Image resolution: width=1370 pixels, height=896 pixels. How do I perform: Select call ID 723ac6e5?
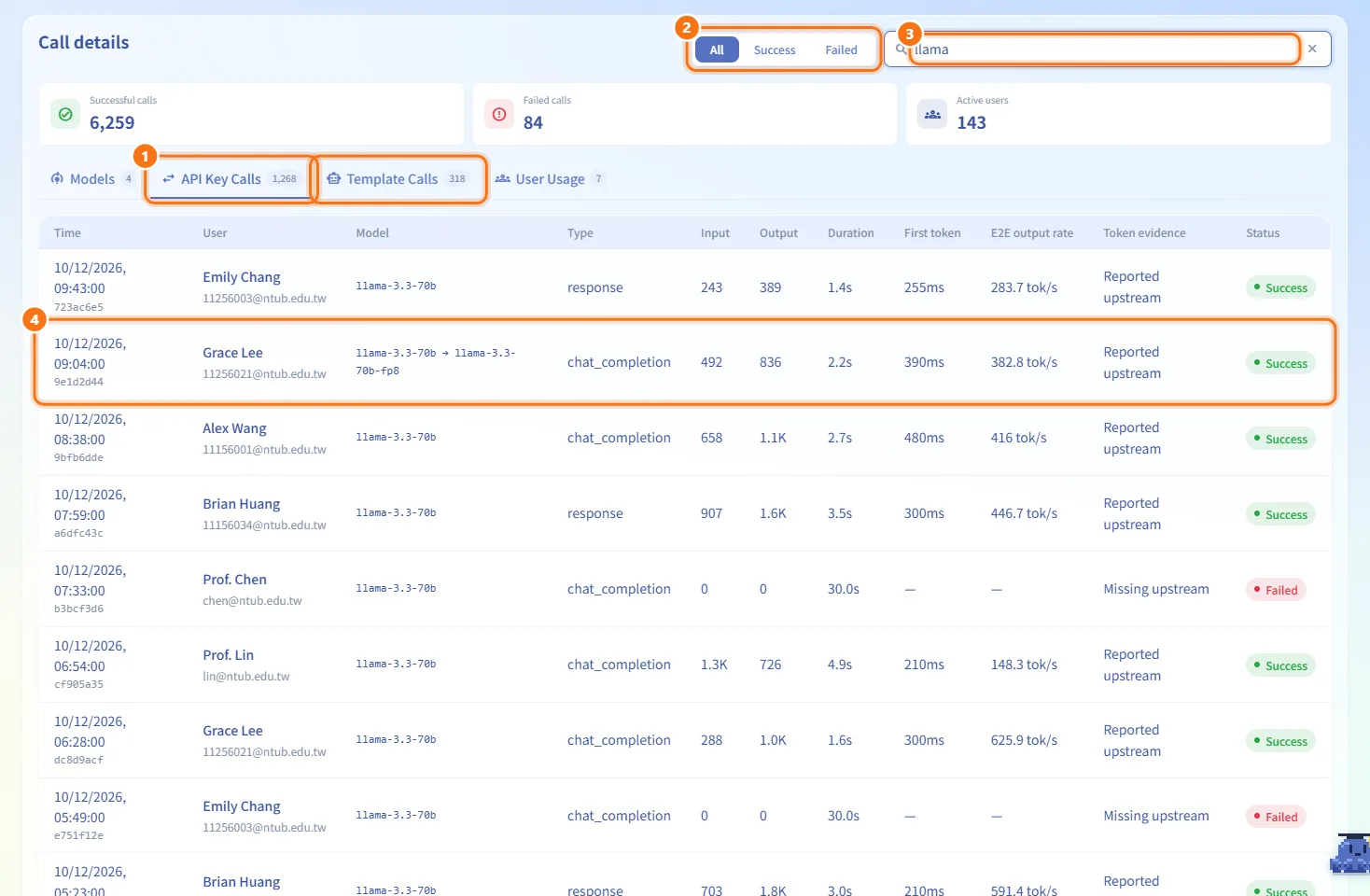(x=78, y=307)
